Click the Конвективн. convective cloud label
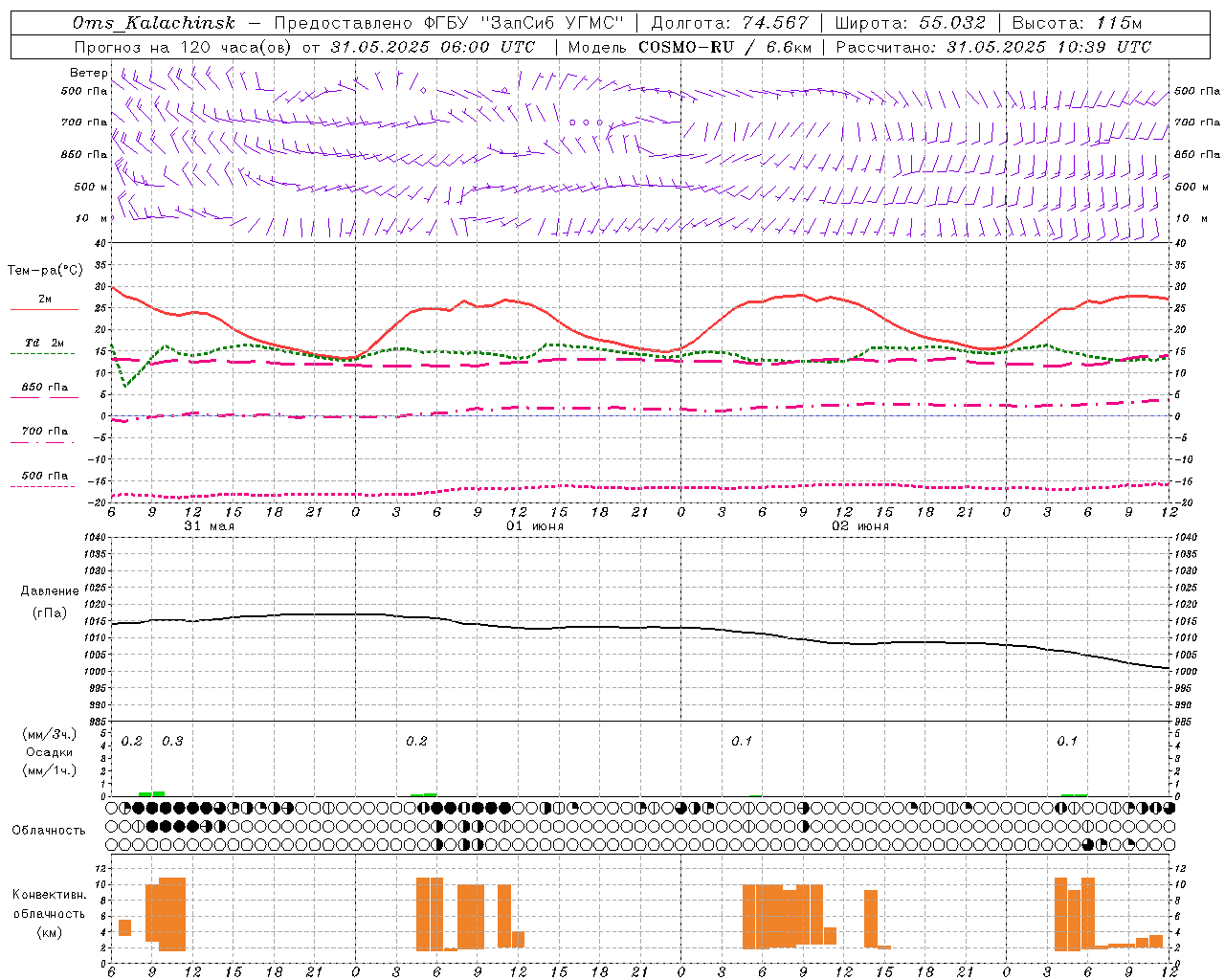 (x=49, y=895)
